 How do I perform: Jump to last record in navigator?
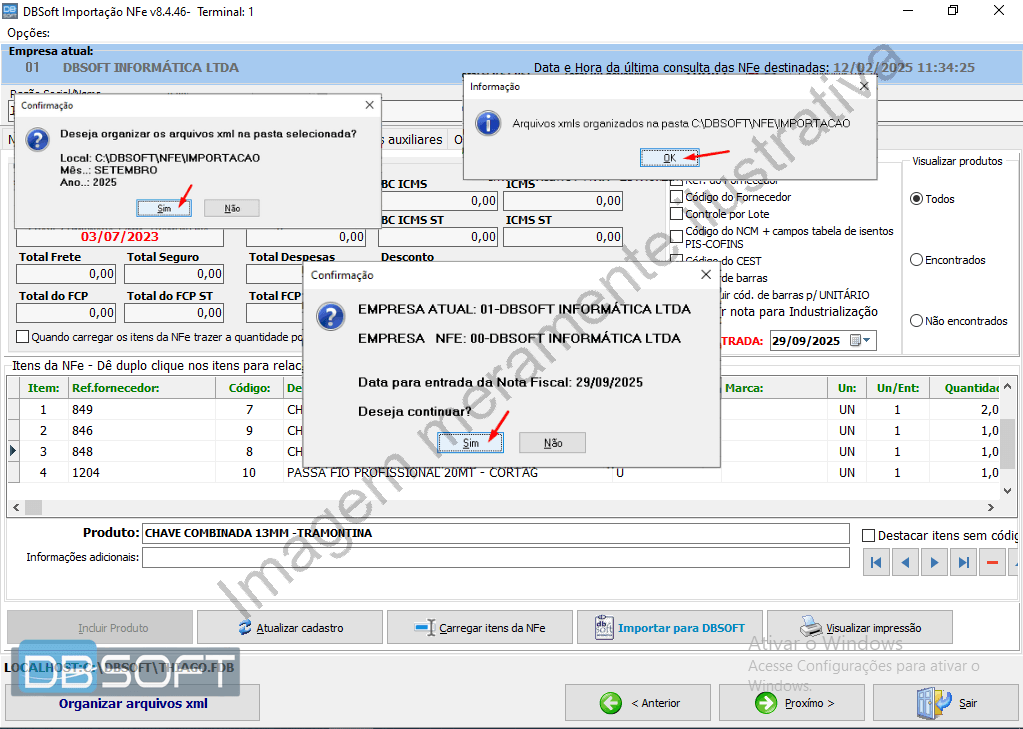point(963,563)
